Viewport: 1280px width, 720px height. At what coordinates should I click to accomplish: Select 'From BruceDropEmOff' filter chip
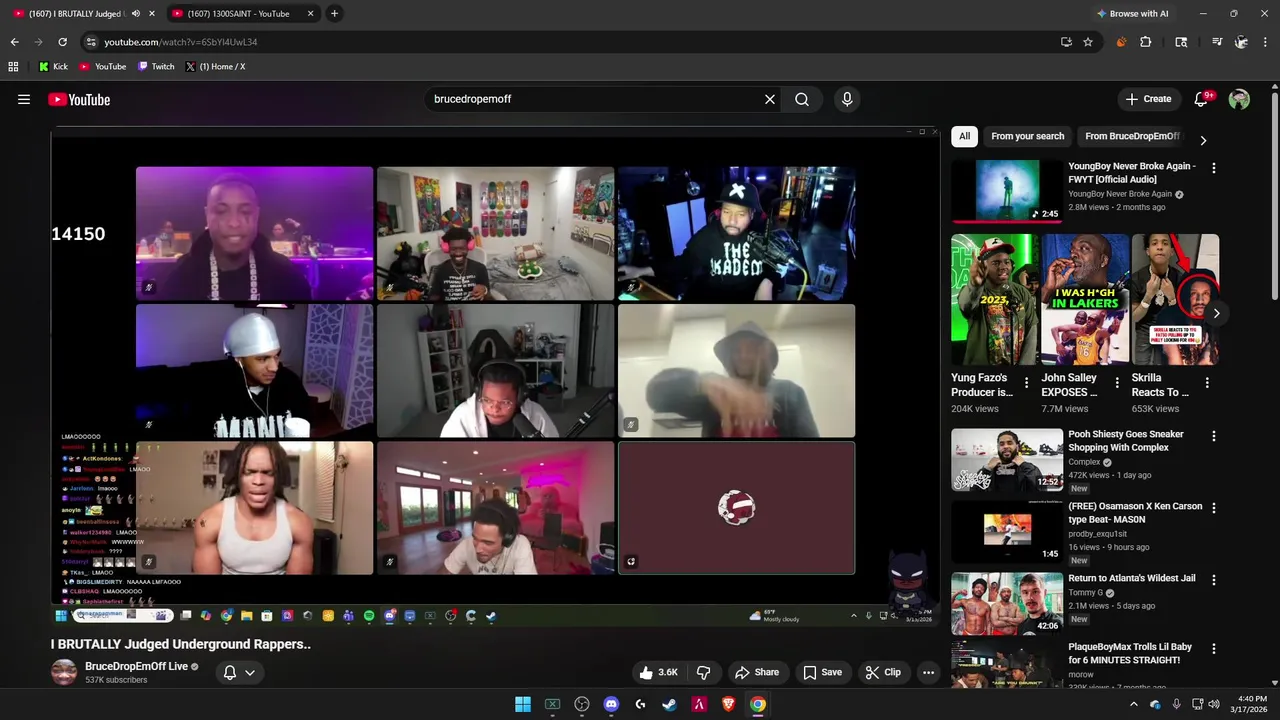click(1132, 136)
